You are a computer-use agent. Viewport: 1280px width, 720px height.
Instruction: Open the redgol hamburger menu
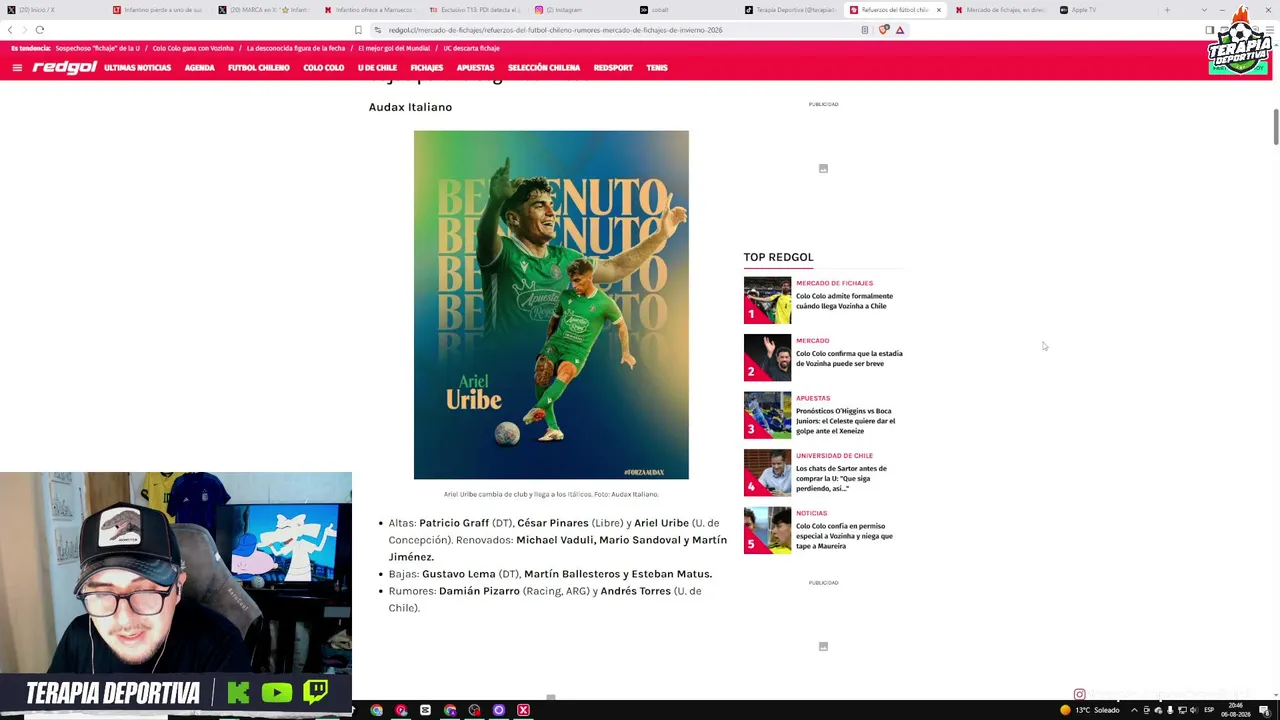pyautogui.click(x=17, y=68)
